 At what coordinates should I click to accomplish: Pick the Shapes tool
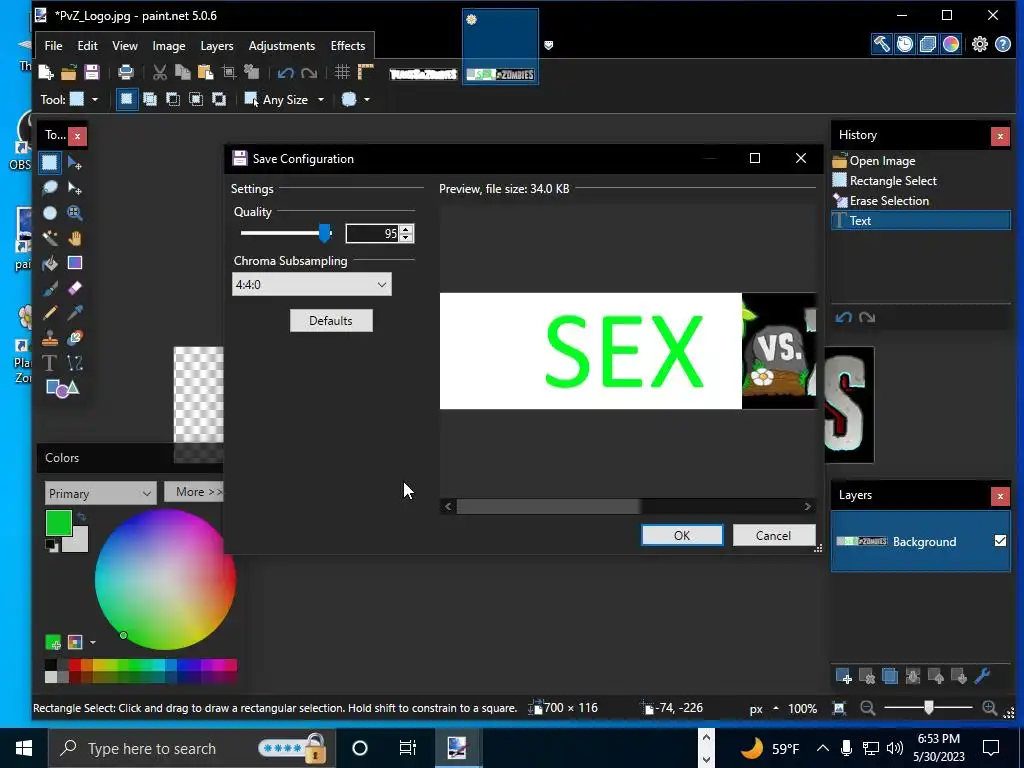[62, 389]
